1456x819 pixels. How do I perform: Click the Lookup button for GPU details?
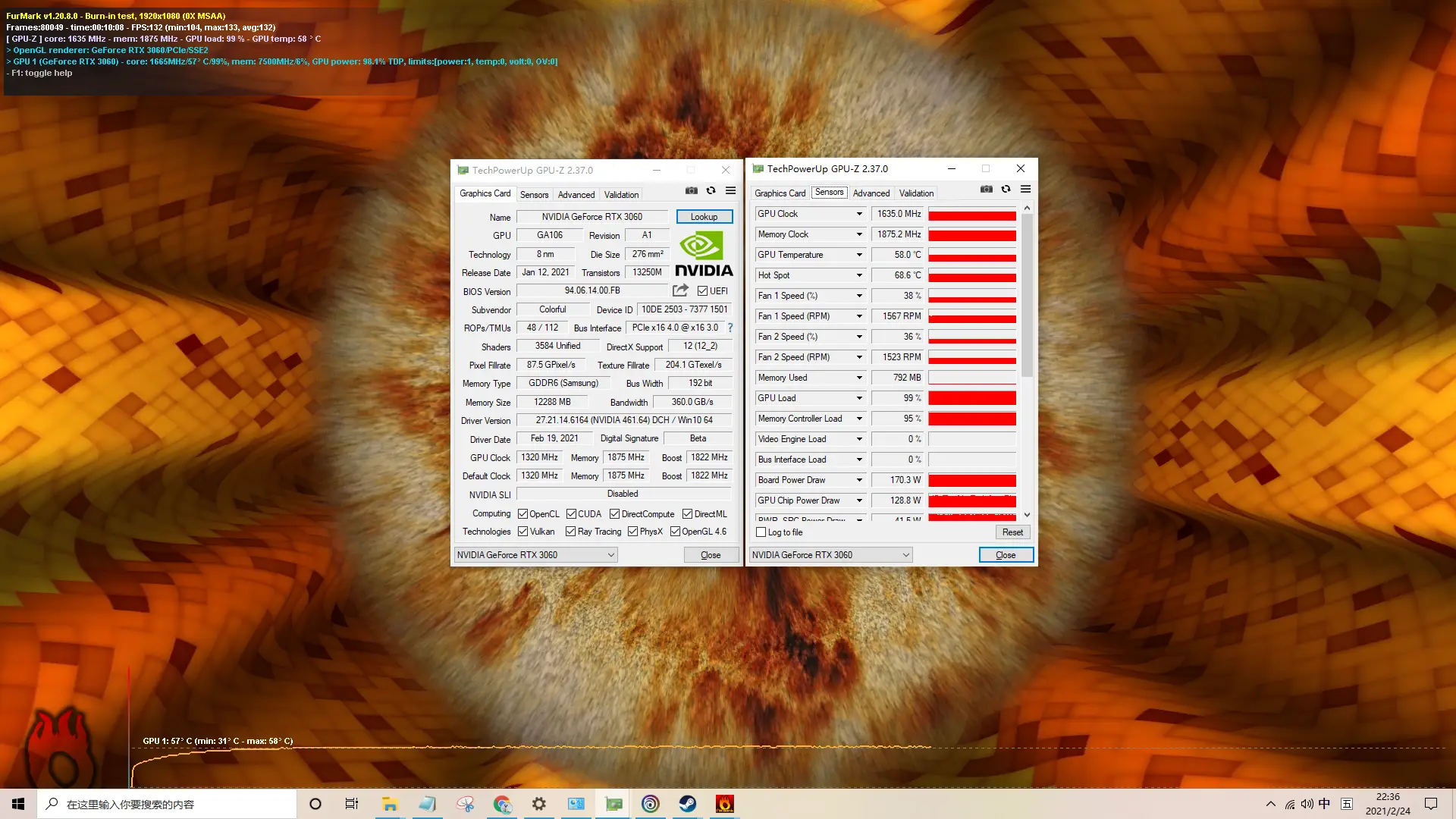click(702, 216)
